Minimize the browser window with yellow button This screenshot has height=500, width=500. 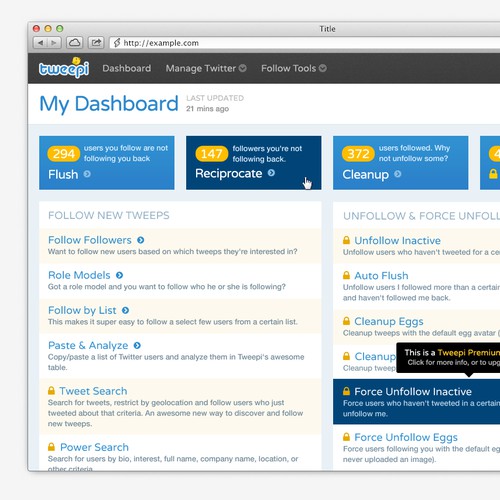[48, 28]
